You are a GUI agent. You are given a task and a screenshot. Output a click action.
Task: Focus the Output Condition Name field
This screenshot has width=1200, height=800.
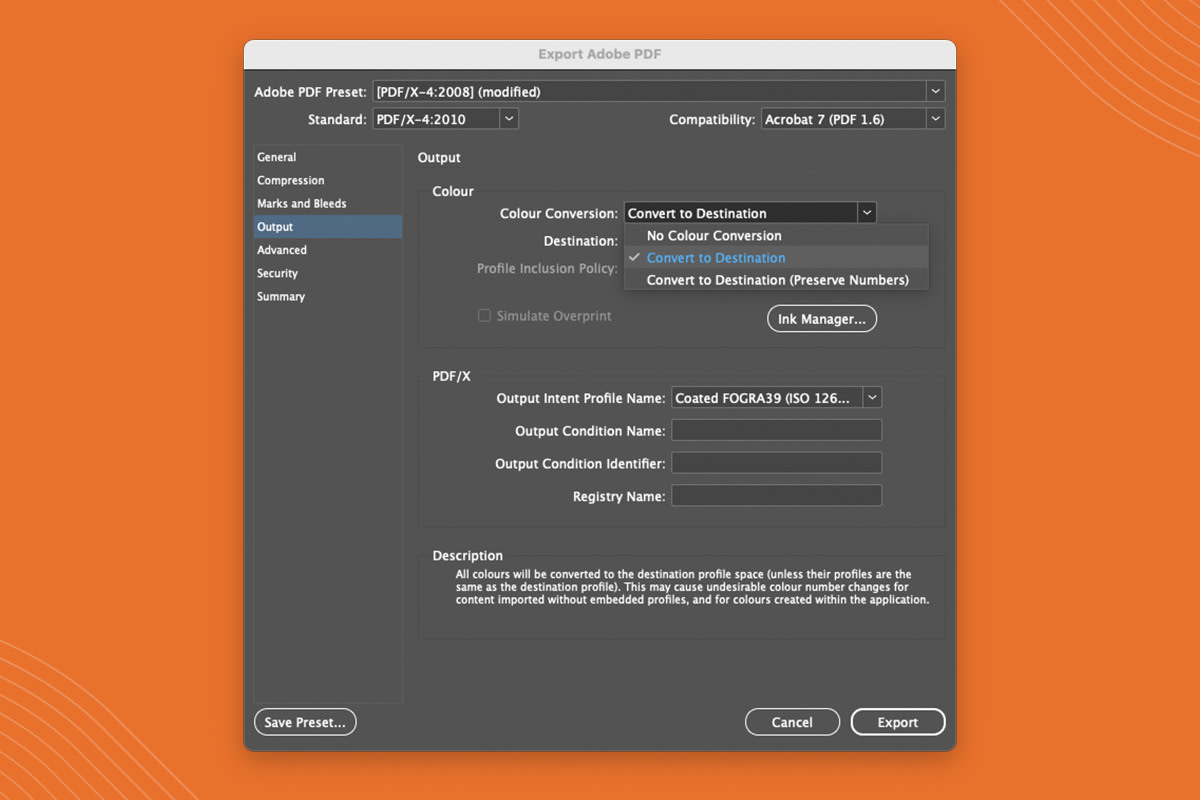[x=776, y=431]
